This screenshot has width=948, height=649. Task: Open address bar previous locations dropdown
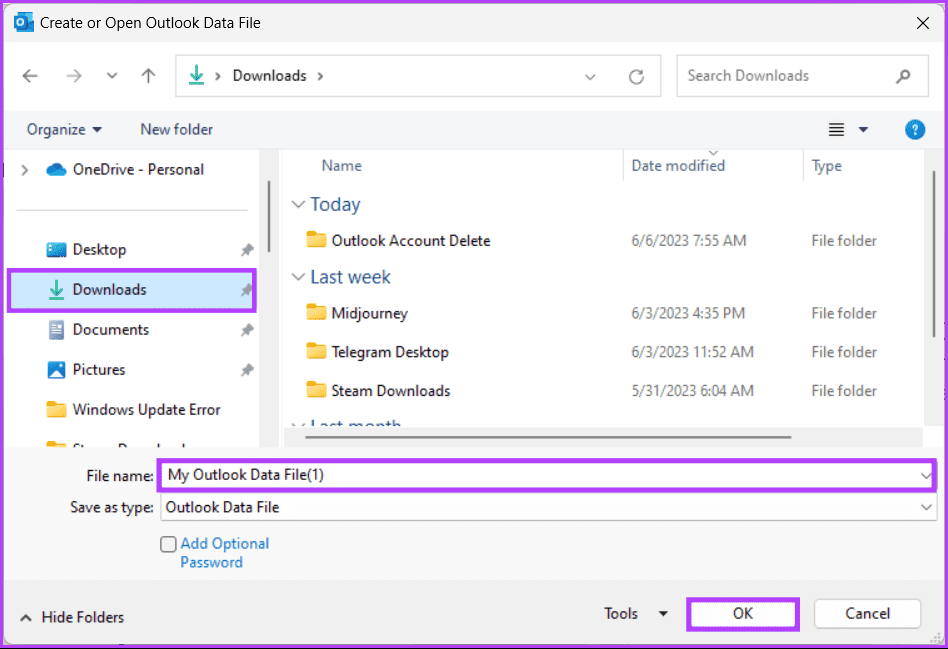590,77
